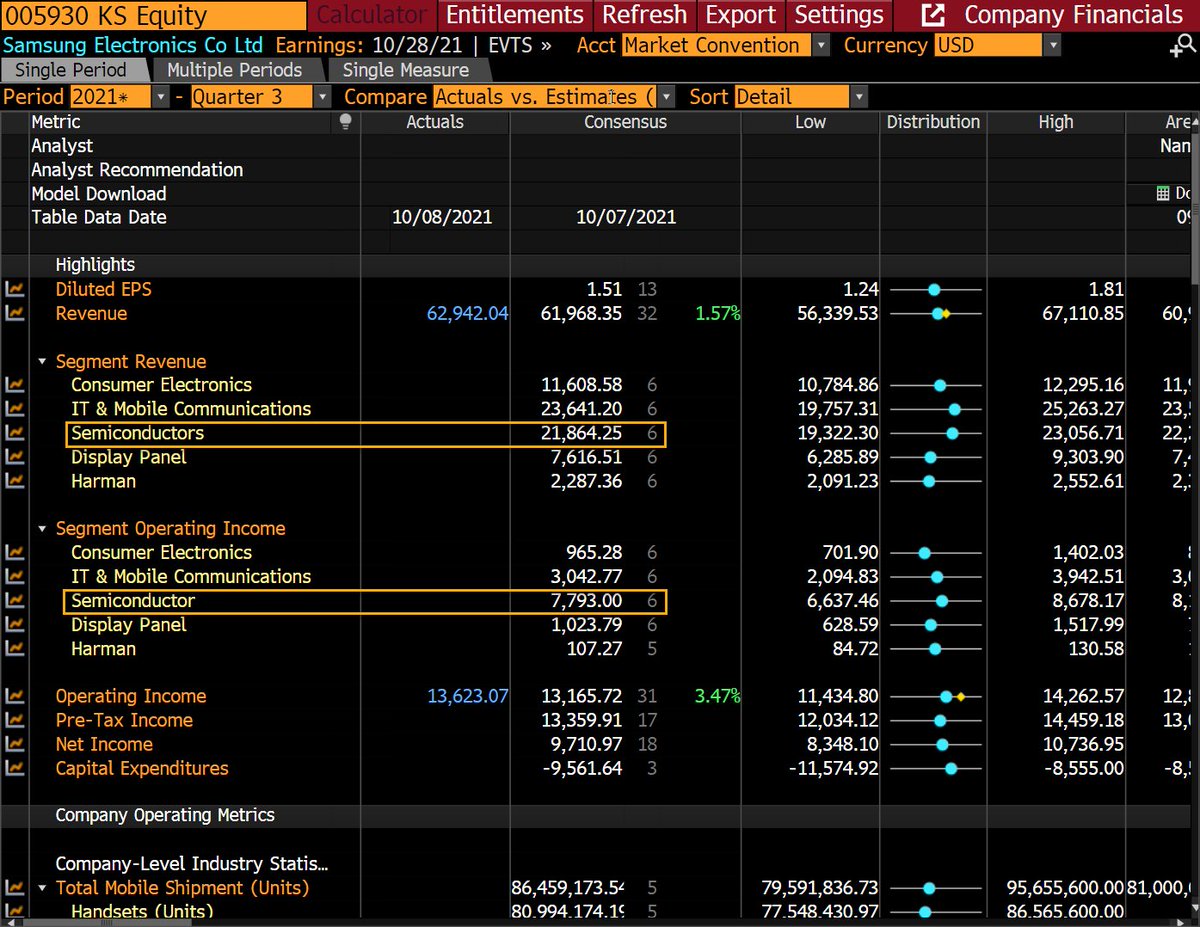Viewport: 1200px width, 927px height.
Task: Collapse the Segment Operating Income section
Action: (x=43, y=529)
